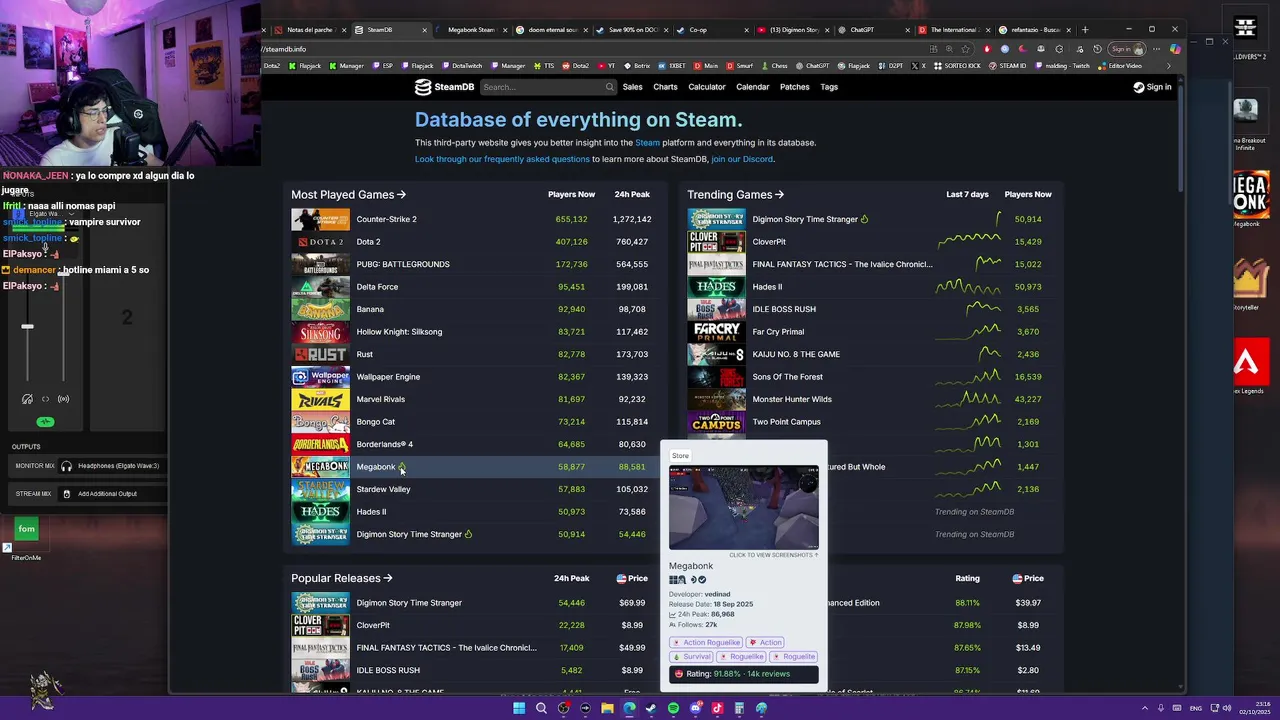Image resolution: width=1280 pixels, height=720 pixels.
Task: Click the Rust game logo
Action: click(x=320, y=354)
